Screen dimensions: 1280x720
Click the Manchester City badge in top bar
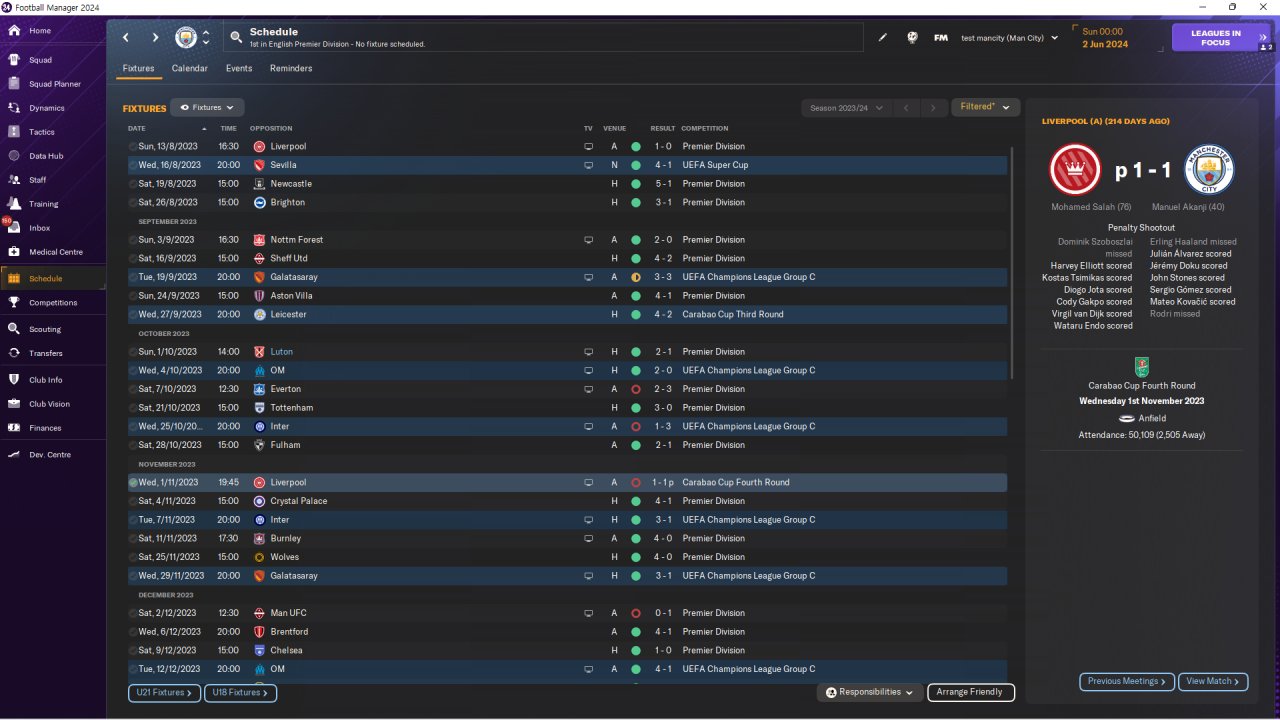click(186, 38)
